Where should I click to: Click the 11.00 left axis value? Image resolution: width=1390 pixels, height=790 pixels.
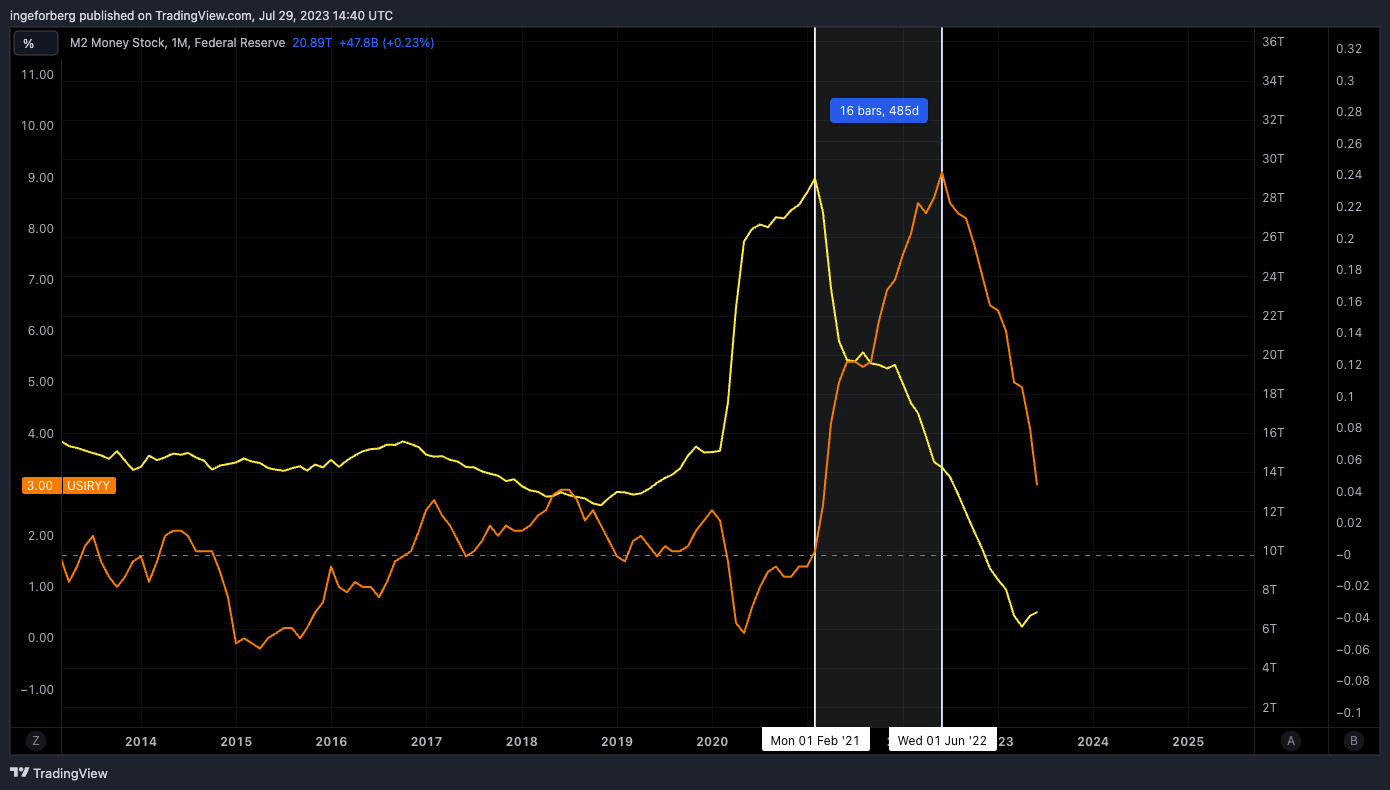(36, 74)
